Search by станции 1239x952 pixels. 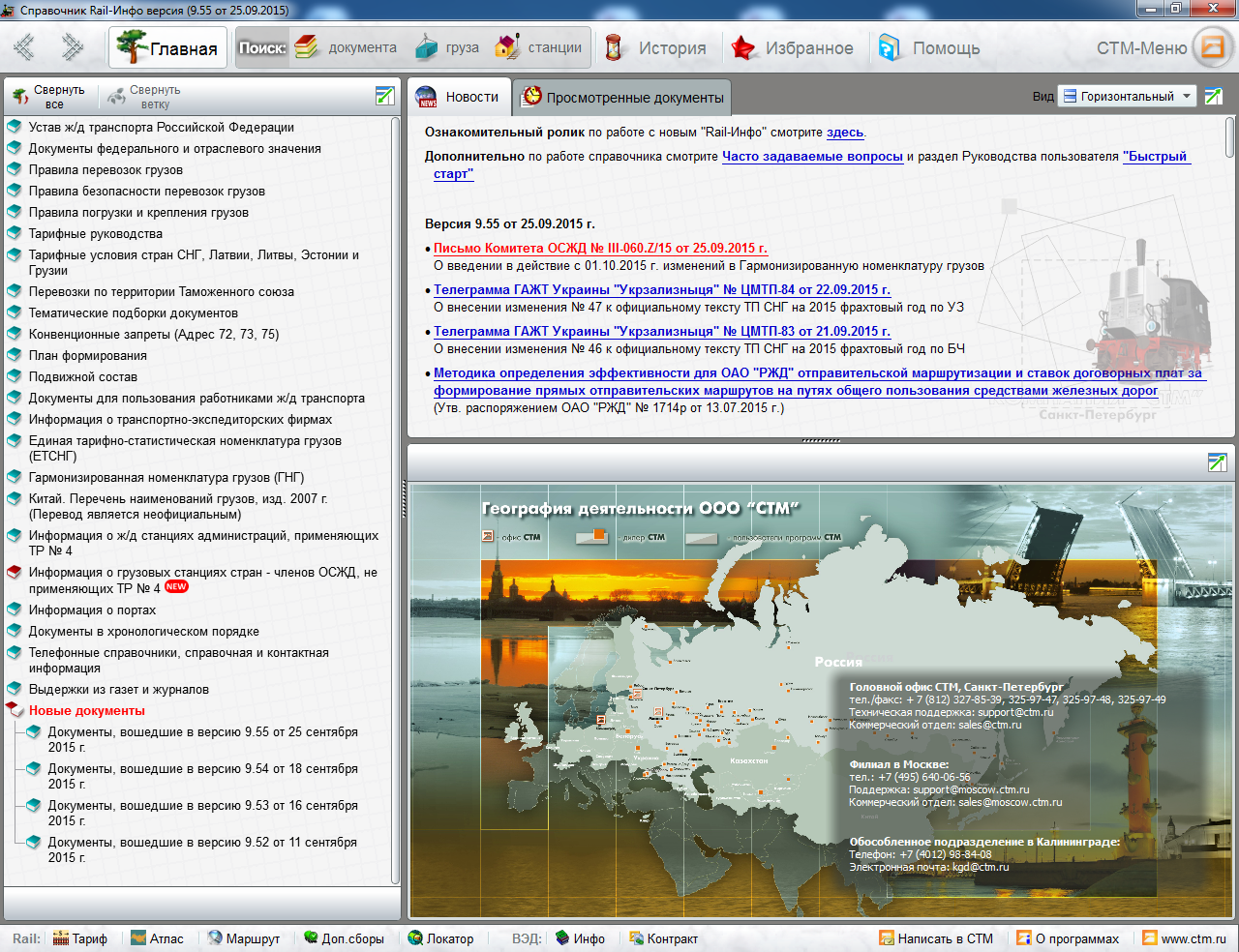click(x=538, y=47)
